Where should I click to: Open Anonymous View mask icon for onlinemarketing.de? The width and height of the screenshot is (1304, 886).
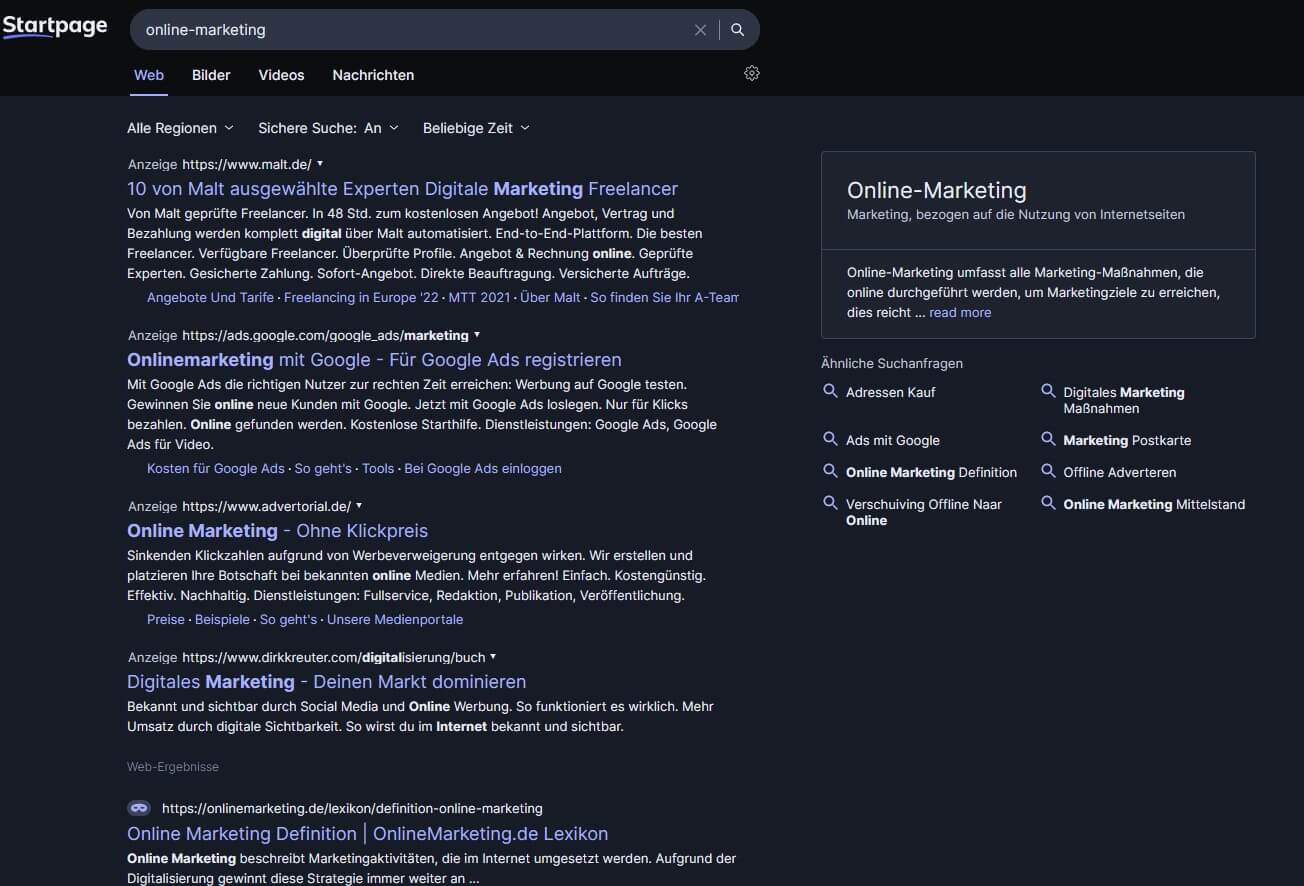click(139, 808)
